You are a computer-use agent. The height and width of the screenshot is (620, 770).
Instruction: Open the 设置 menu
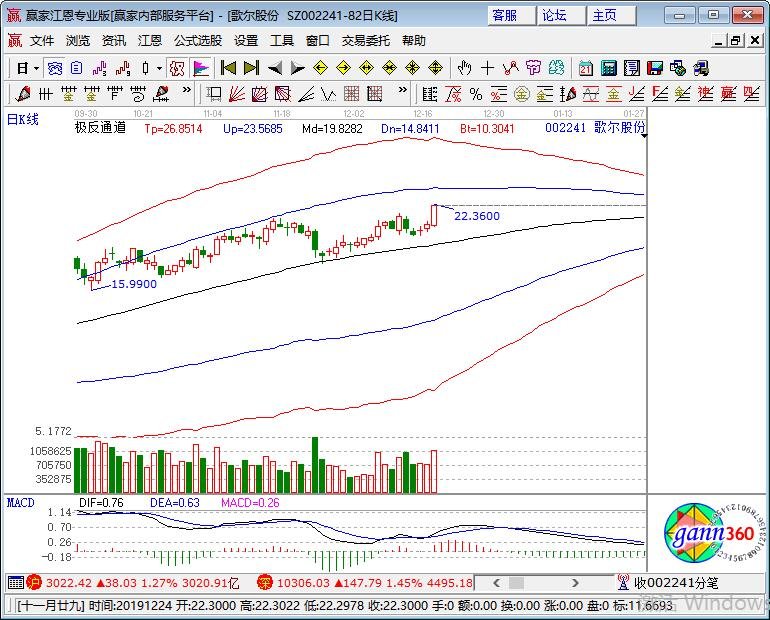(246, 41)
